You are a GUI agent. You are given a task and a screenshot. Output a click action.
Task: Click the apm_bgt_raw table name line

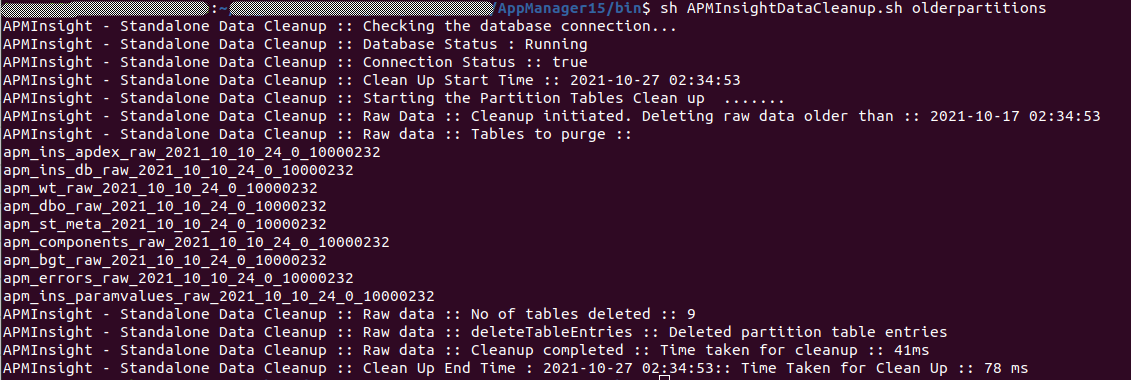coord(164,260)
